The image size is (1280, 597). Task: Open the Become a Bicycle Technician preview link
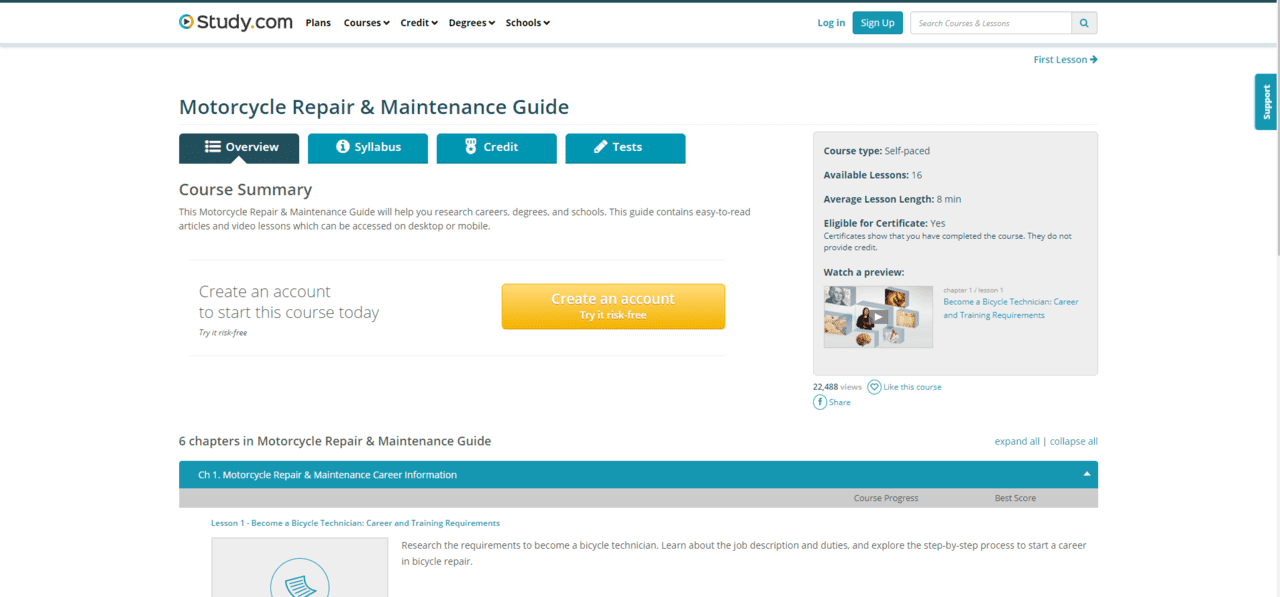click(1011, 308)
